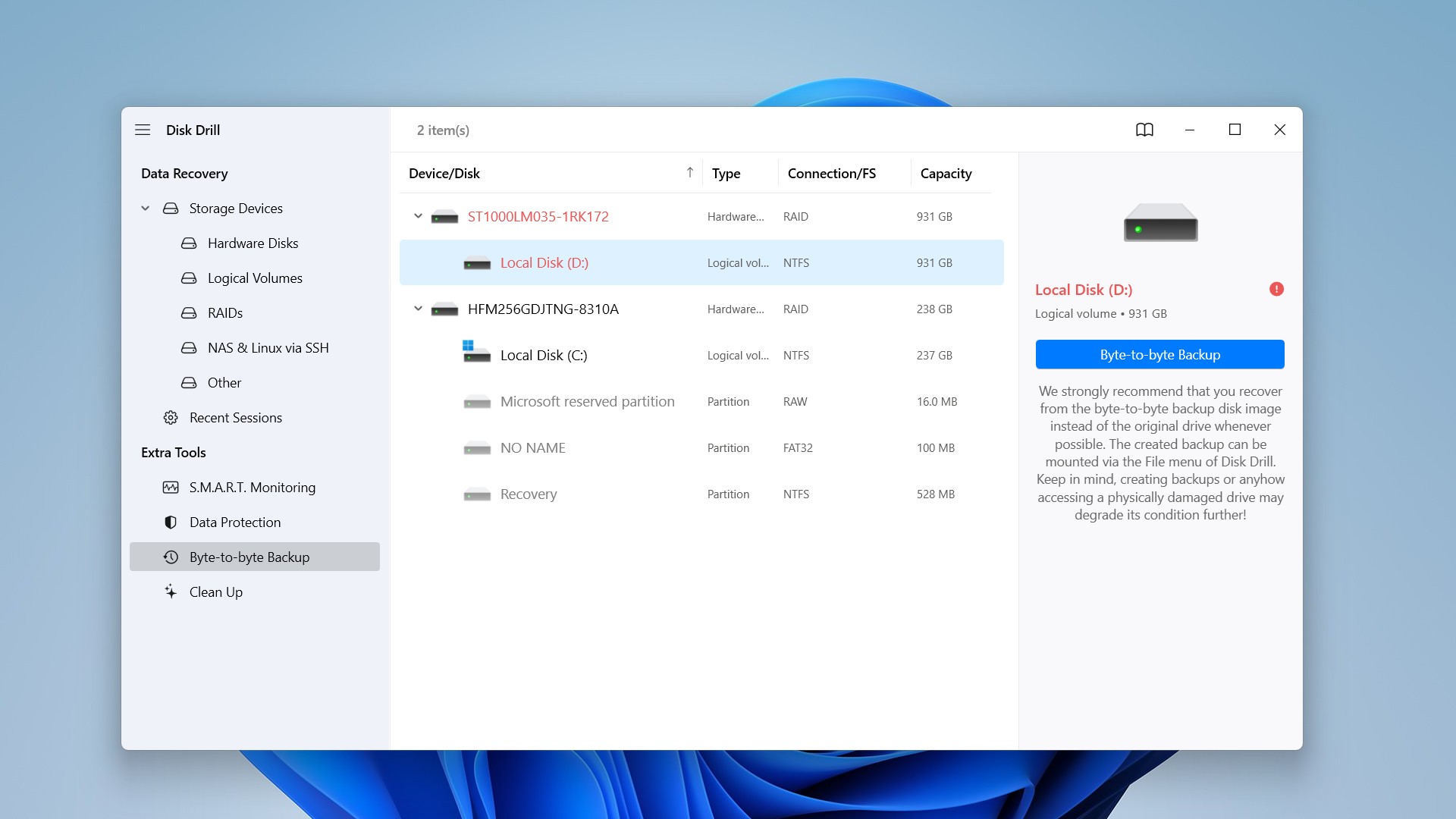Toggle sort order on Device/Disk column
1456x819 pixels.
point(690,172)
